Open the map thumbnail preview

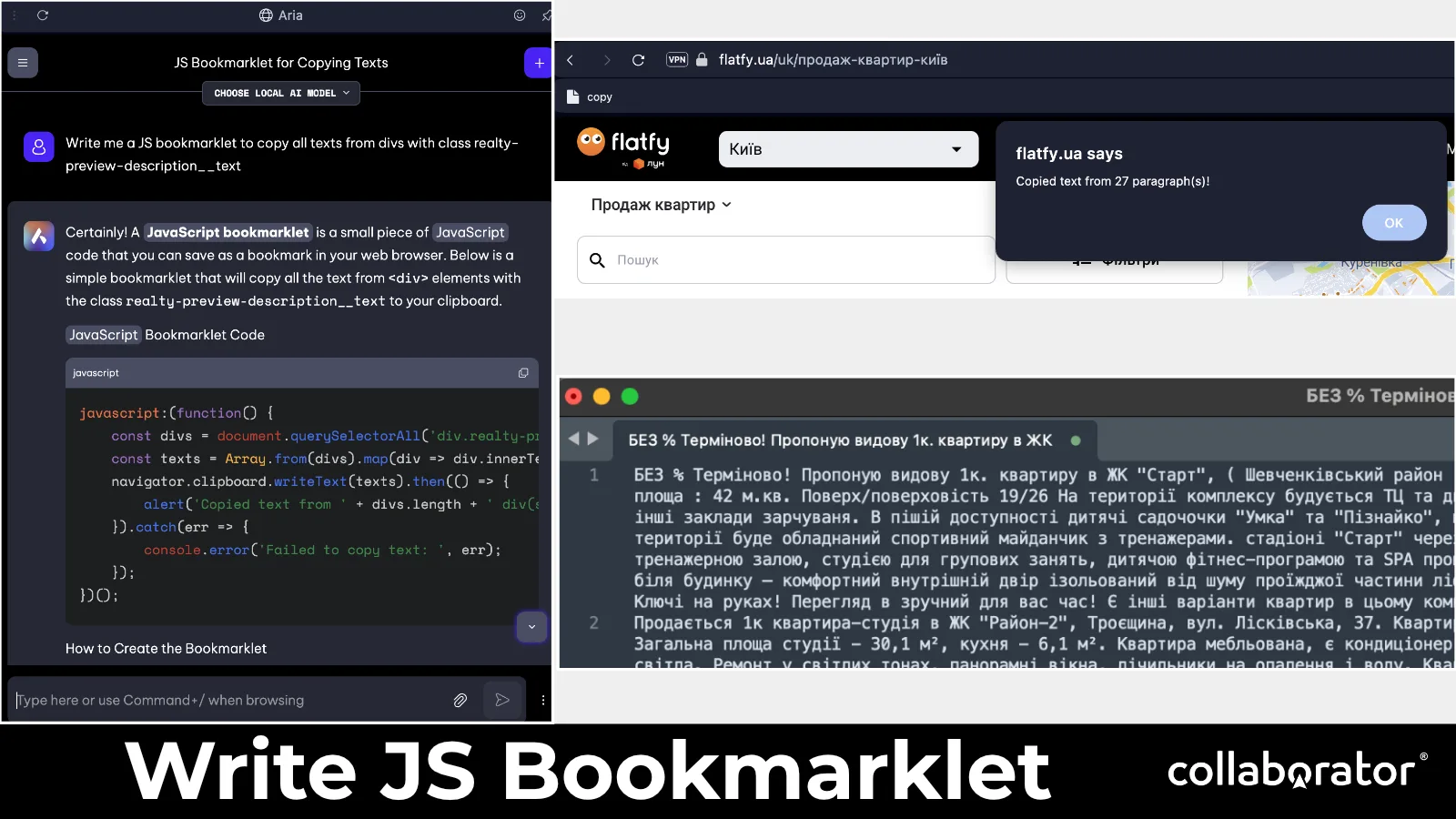tap(1350, 278)
